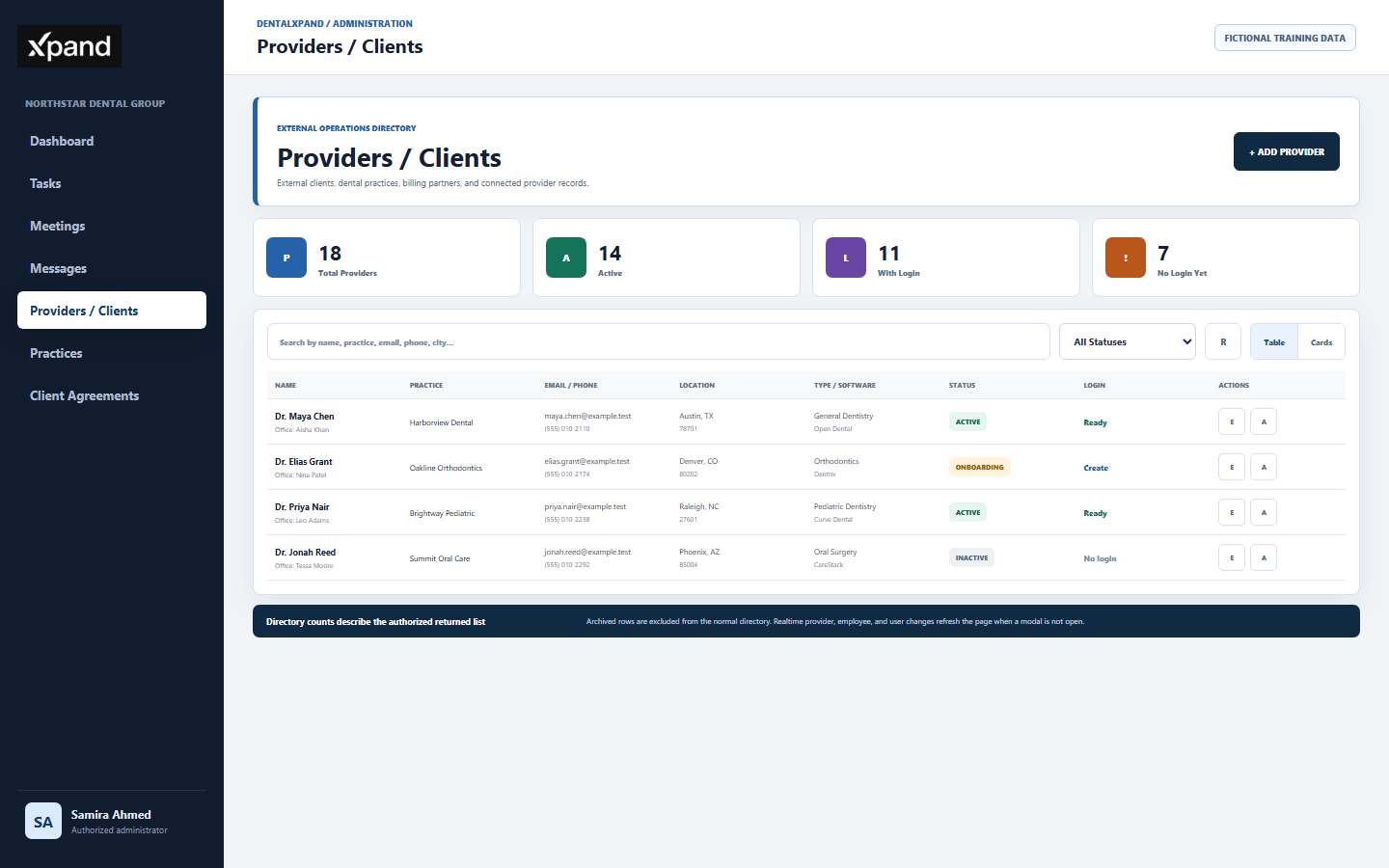Click the R refresh button beside status filter
Viewport: 1389px width, 868px height.
(1223, 341)
